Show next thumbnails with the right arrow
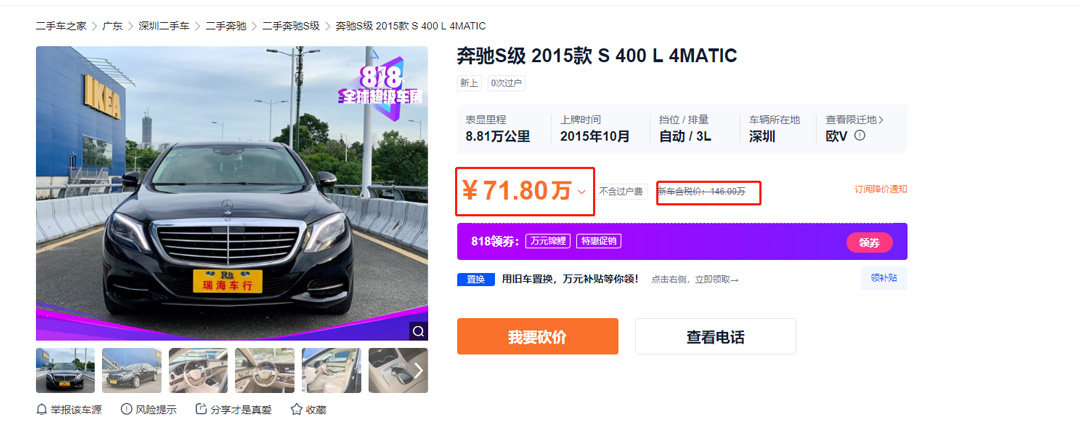Screen dimensions: 1080x437 [418, 370]
